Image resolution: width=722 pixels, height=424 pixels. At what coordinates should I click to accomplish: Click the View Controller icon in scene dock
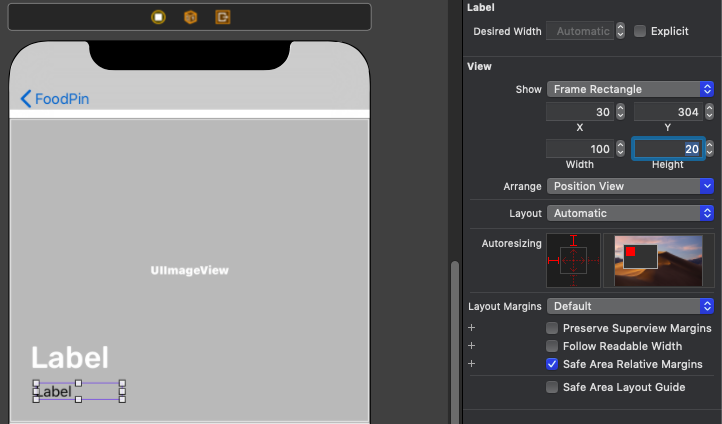point(158,17)
